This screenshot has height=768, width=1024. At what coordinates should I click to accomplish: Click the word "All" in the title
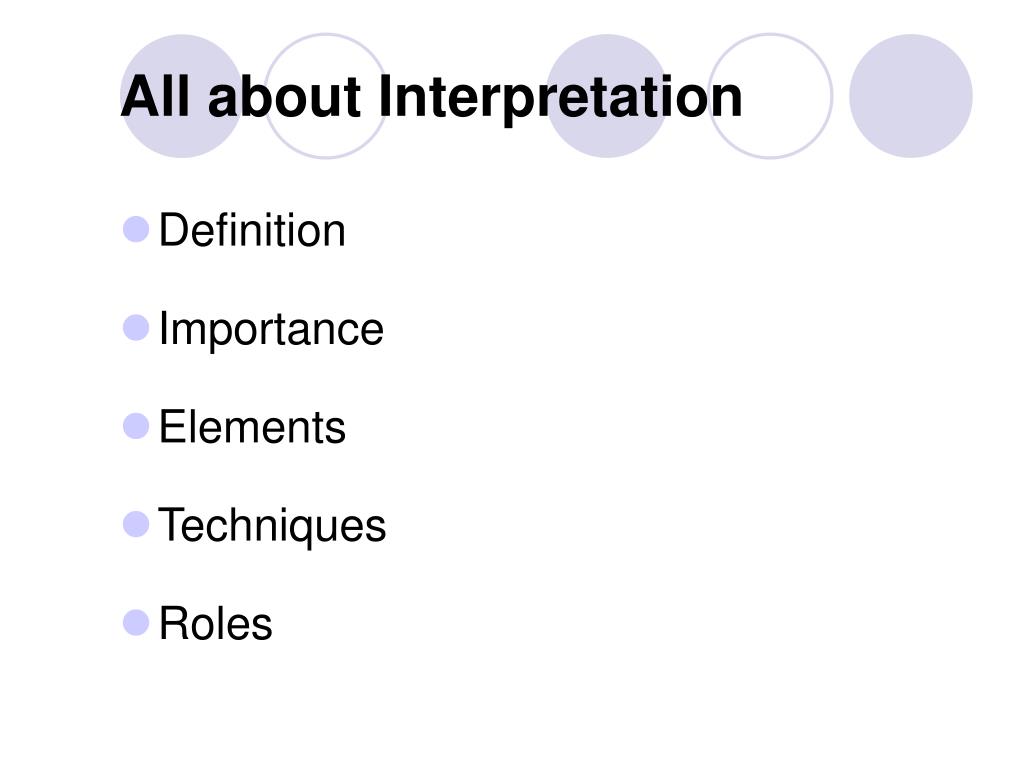155,97
